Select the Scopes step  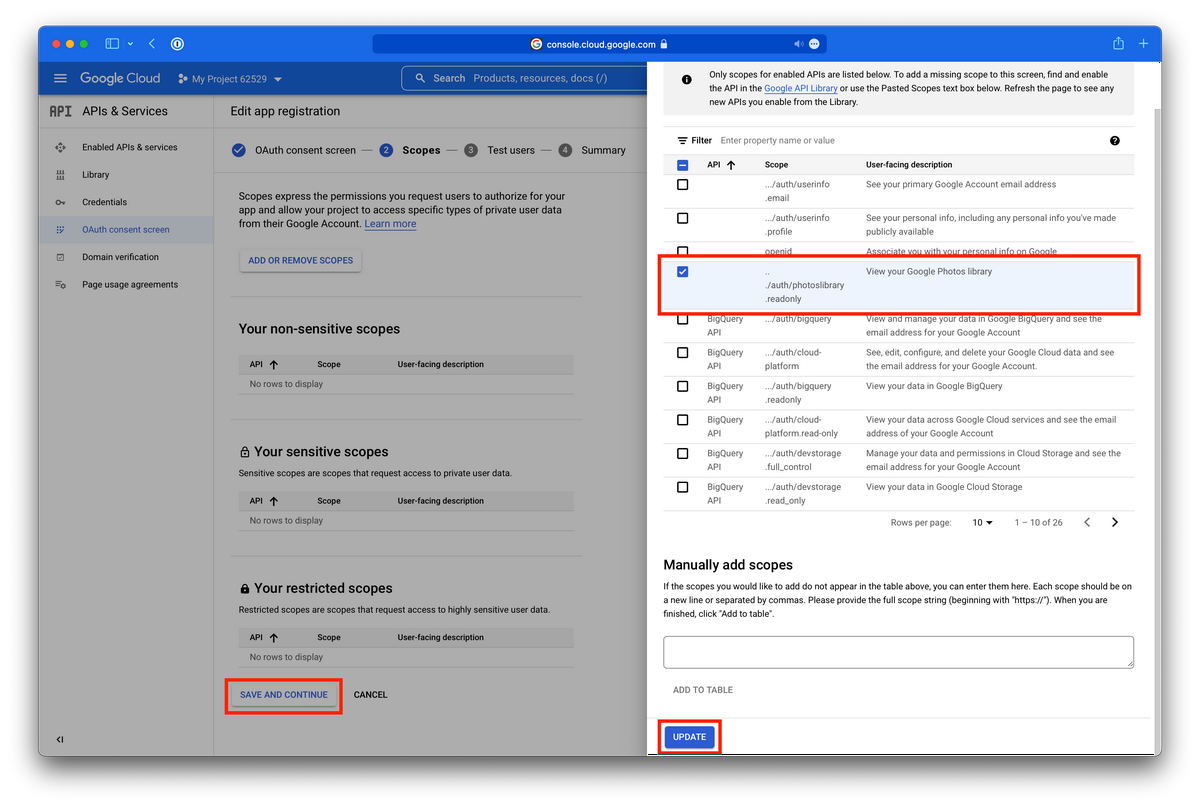(x=410, y=150)
